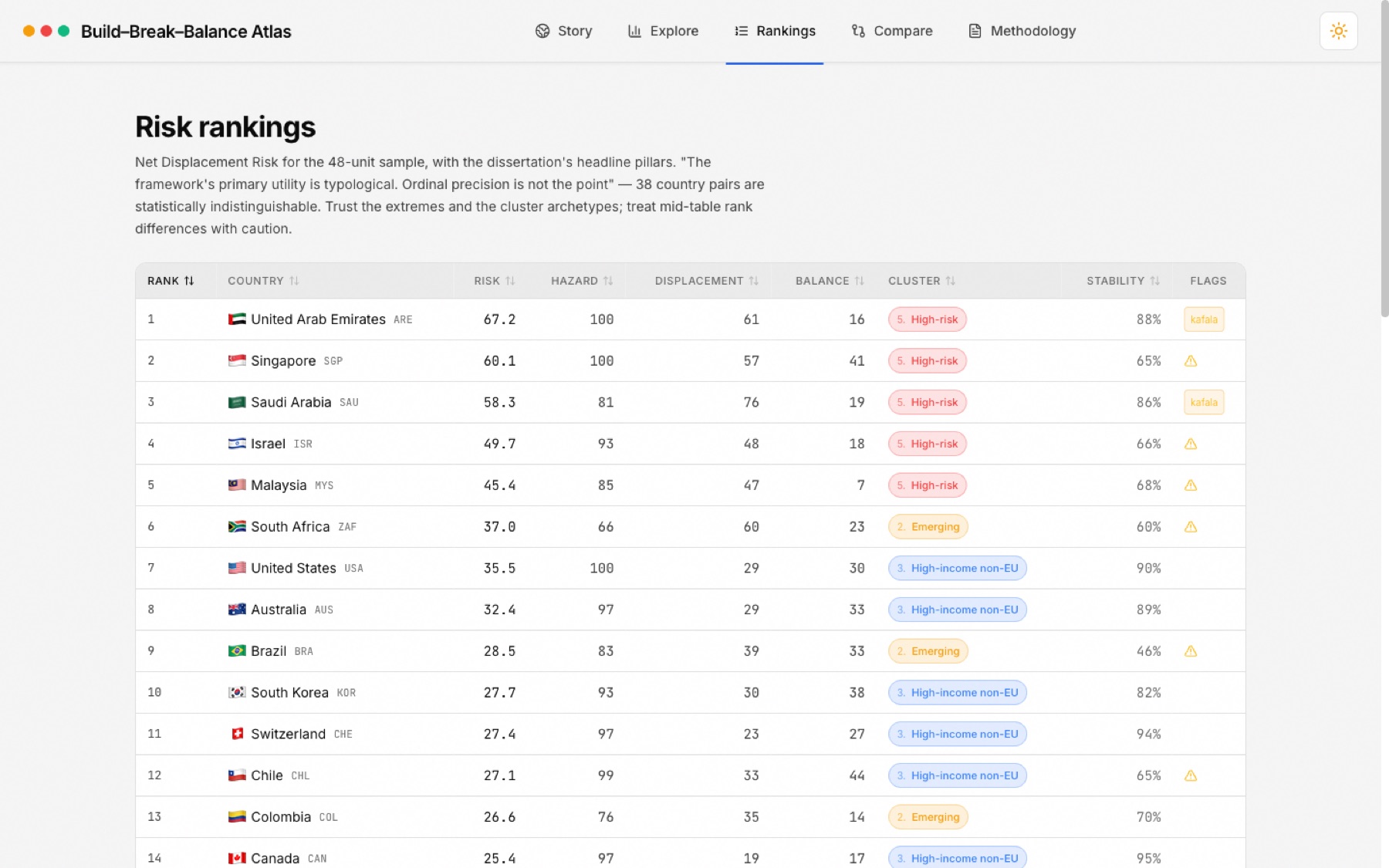The width and height of the screenshot is (1389, 868).
Task: Click the warning icon in Singapore row
Action: tap(1191, 361)
